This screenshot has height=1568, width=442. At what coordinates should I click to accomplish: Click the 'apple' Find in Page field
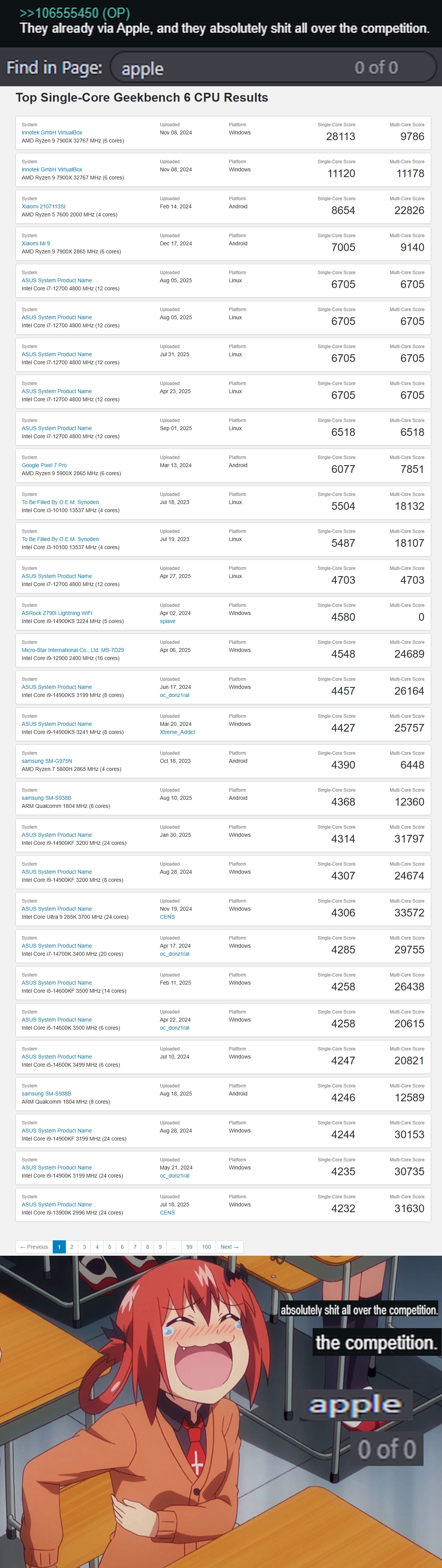point(273,67)
